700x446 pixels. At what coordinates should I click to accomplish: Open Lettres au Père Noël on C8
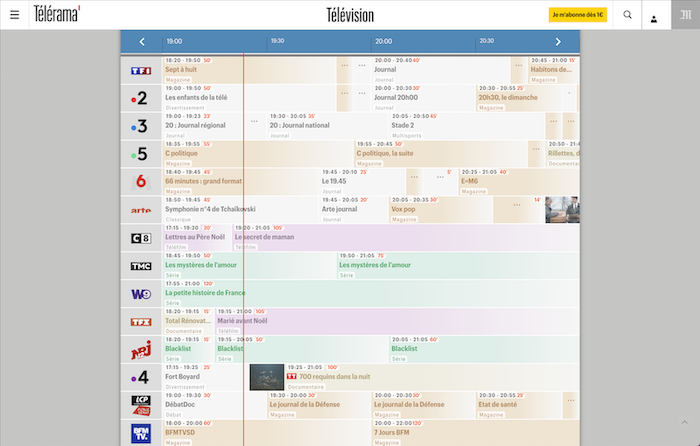(197, 238)
